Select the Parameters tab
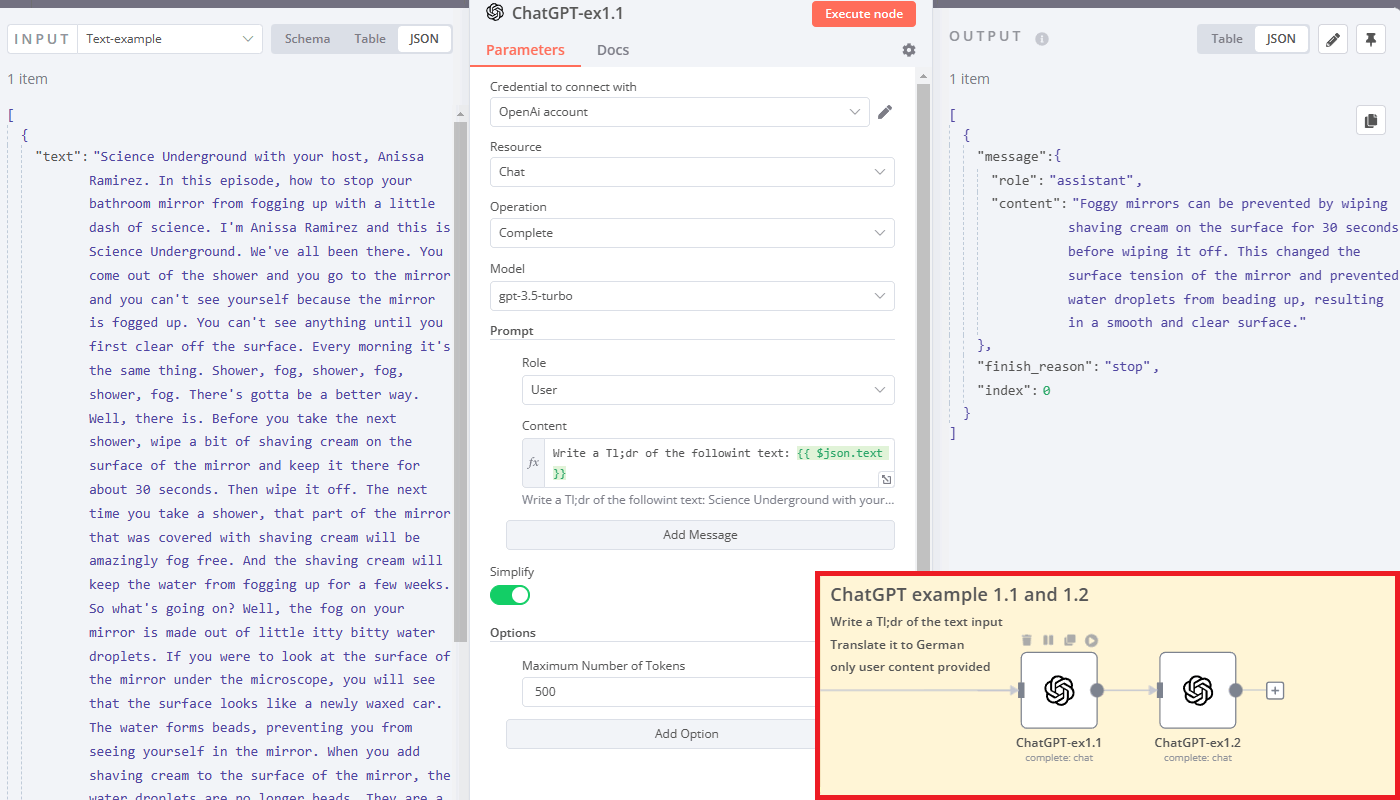1400x800 pixels. (525, 49)
